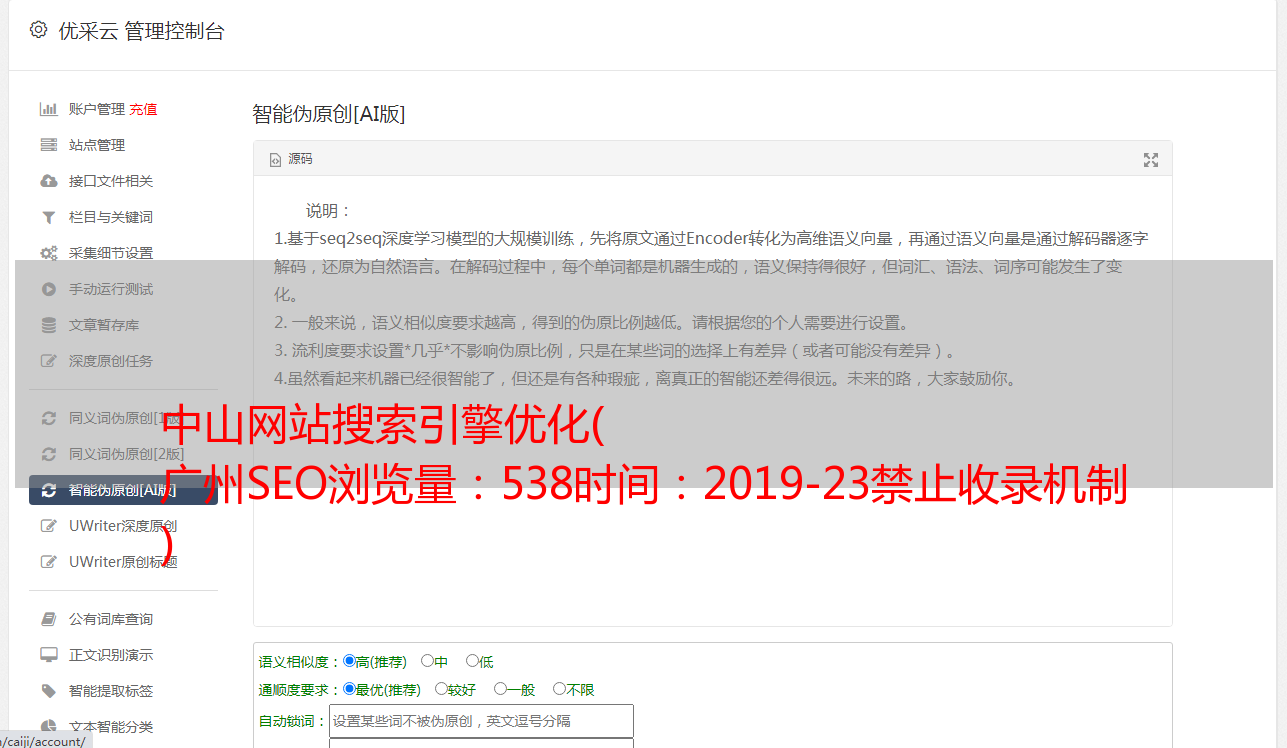Screen dimensions: 1287x748
Task: Toggle editor fullscreen expand icon
Action: pyautogui.click(x=1150, y=160)
